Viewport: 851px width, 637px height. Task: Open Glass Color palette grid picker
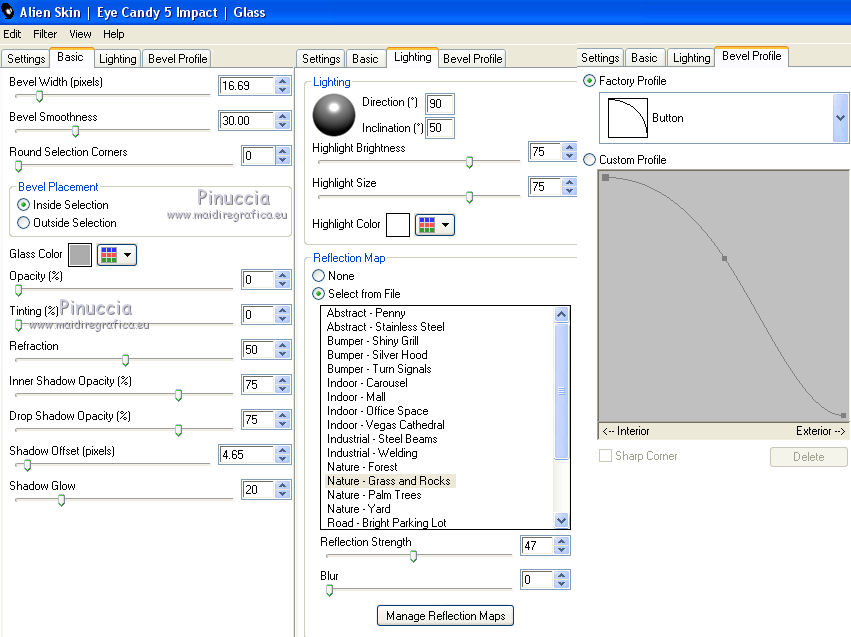[x=108, y=255]
